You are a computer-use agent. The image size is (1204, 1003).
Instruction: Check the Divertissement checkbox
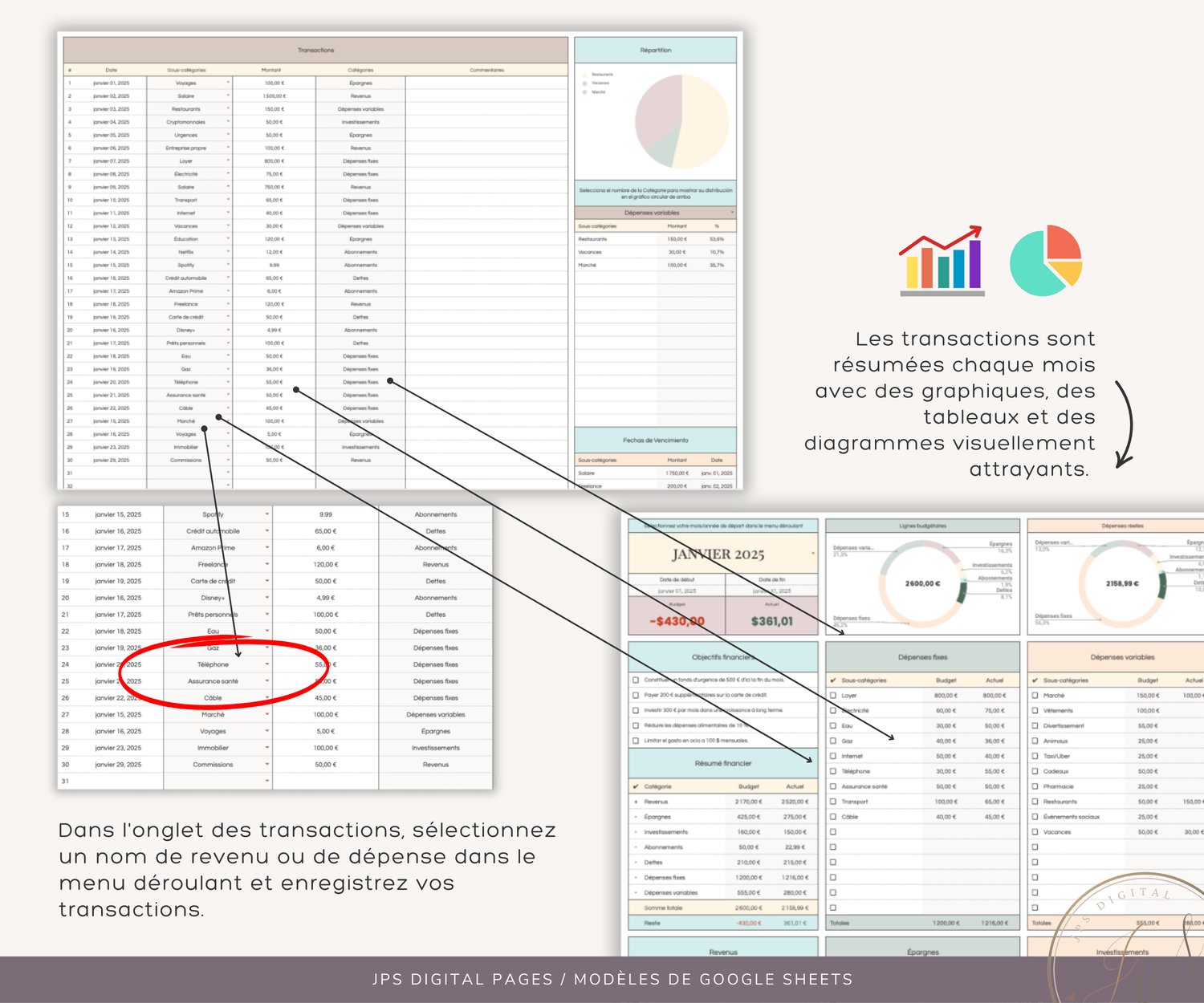tap(1035, 725)
